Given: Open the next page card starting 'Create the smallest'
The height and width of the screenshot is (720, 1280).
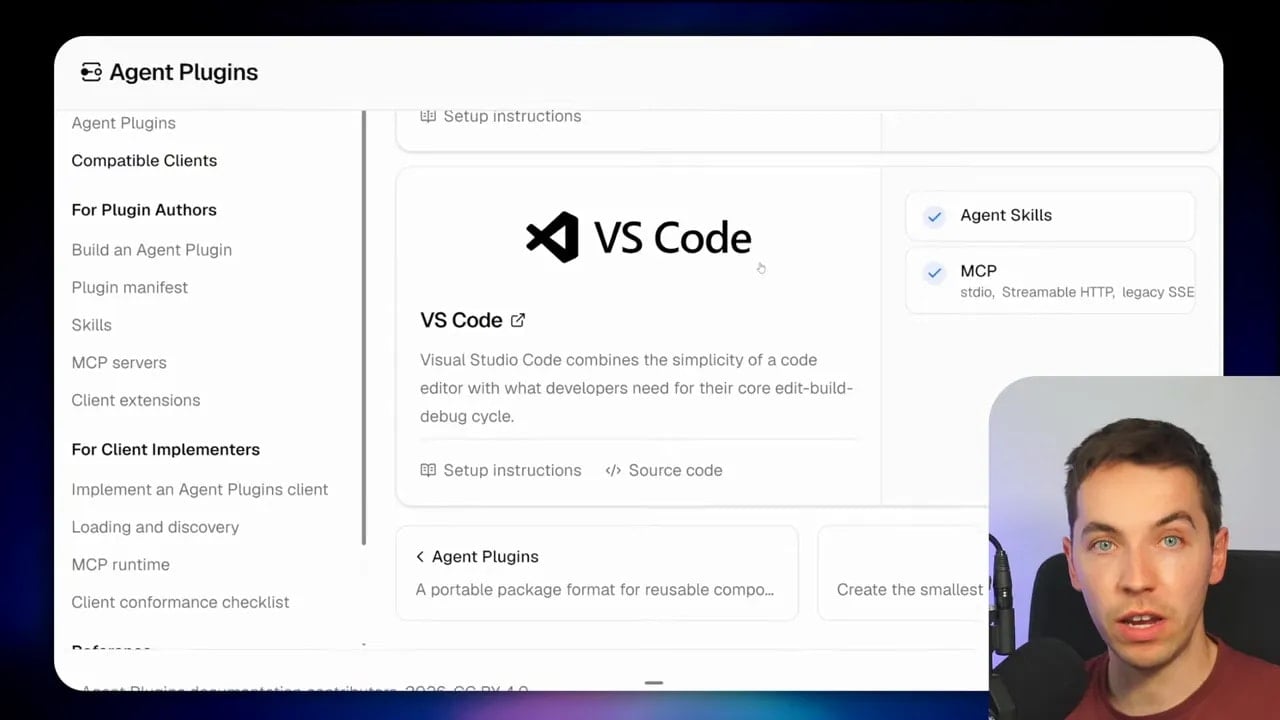Looking at the screenshot, I should (x=903, y=573).
